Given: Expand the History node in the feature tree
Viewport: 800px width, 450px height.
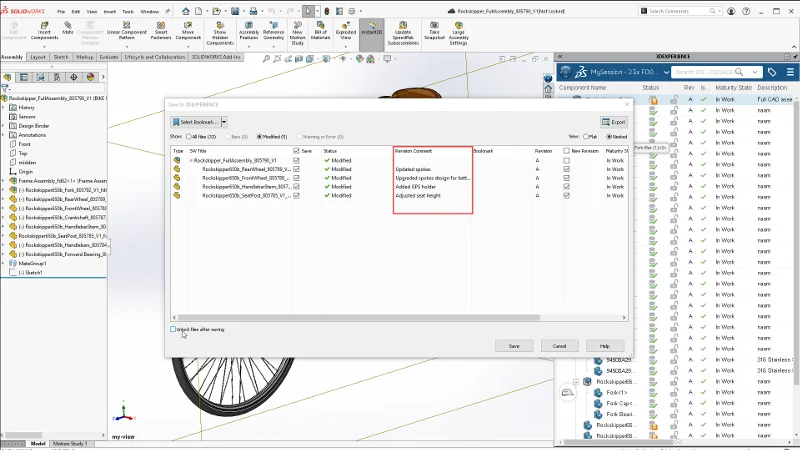Looking at the screenshot, I should [x=4, y=108].
